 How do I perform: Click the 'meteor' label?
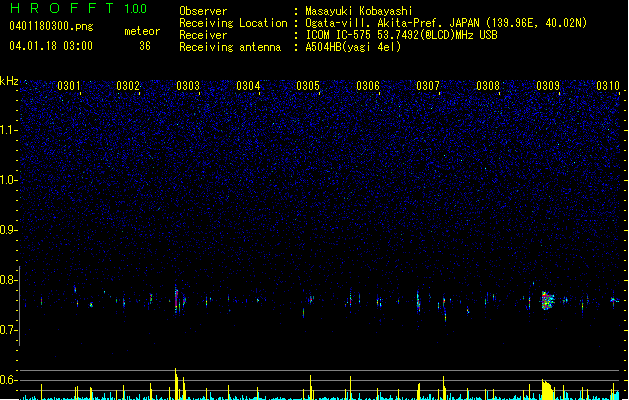[142, 31]
